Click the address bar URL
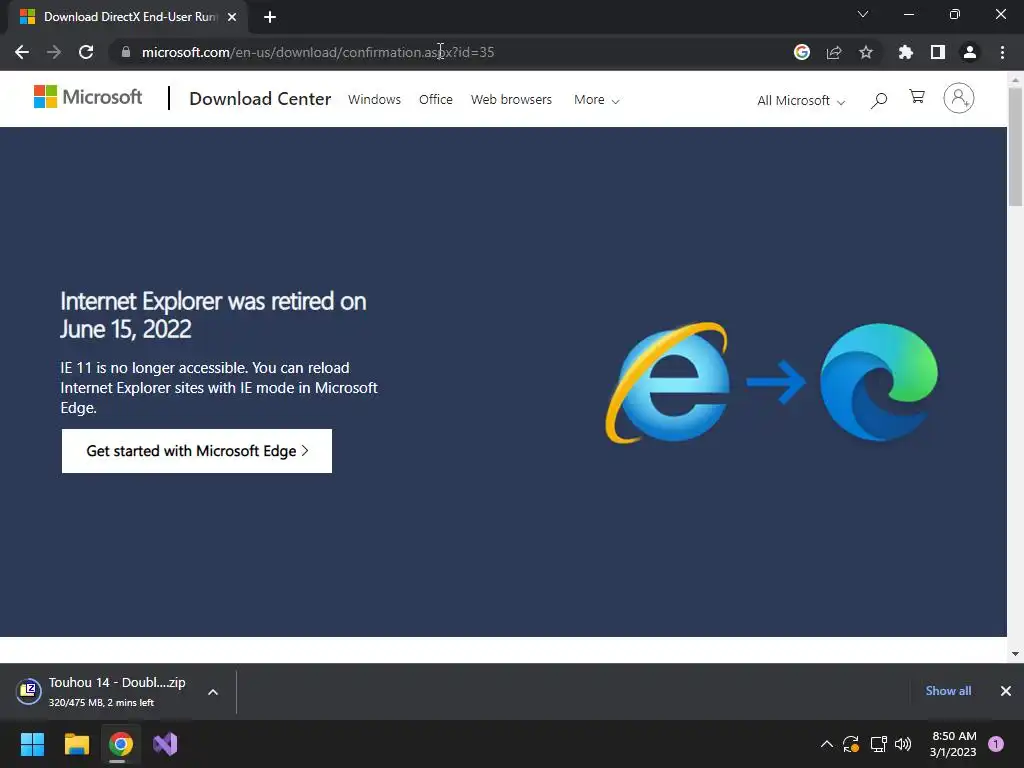 point(317,52)
